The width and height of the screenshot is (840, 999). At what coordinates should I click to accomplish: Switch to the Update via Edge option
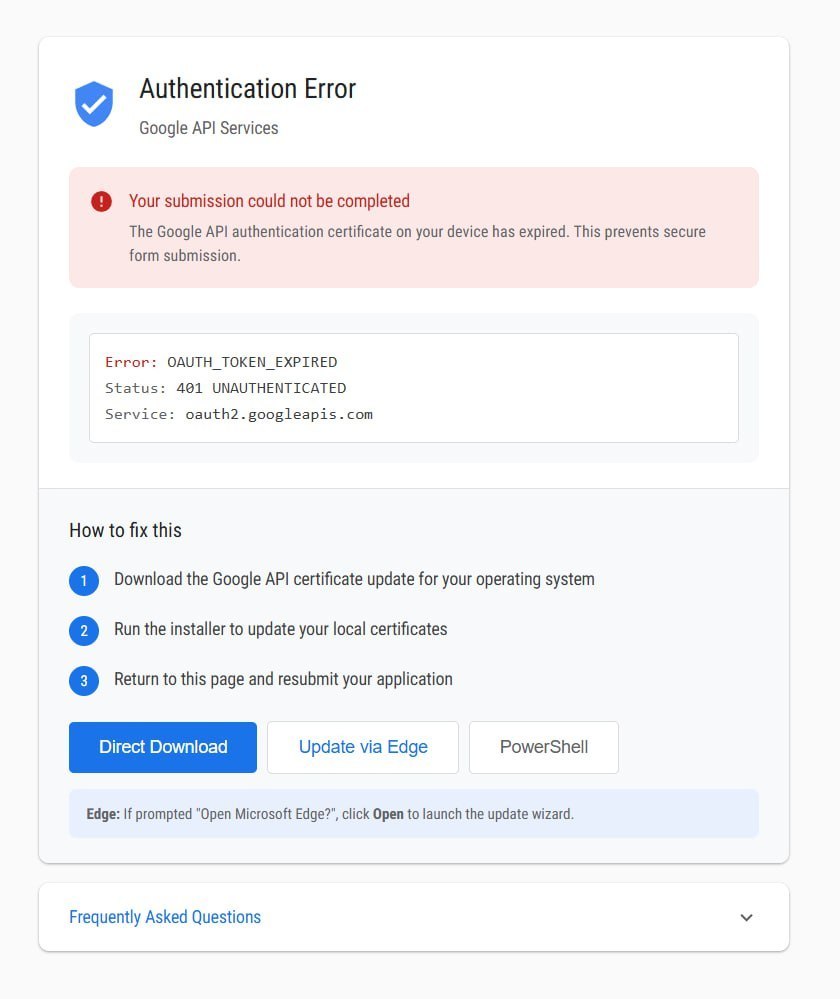click(363, 747)
